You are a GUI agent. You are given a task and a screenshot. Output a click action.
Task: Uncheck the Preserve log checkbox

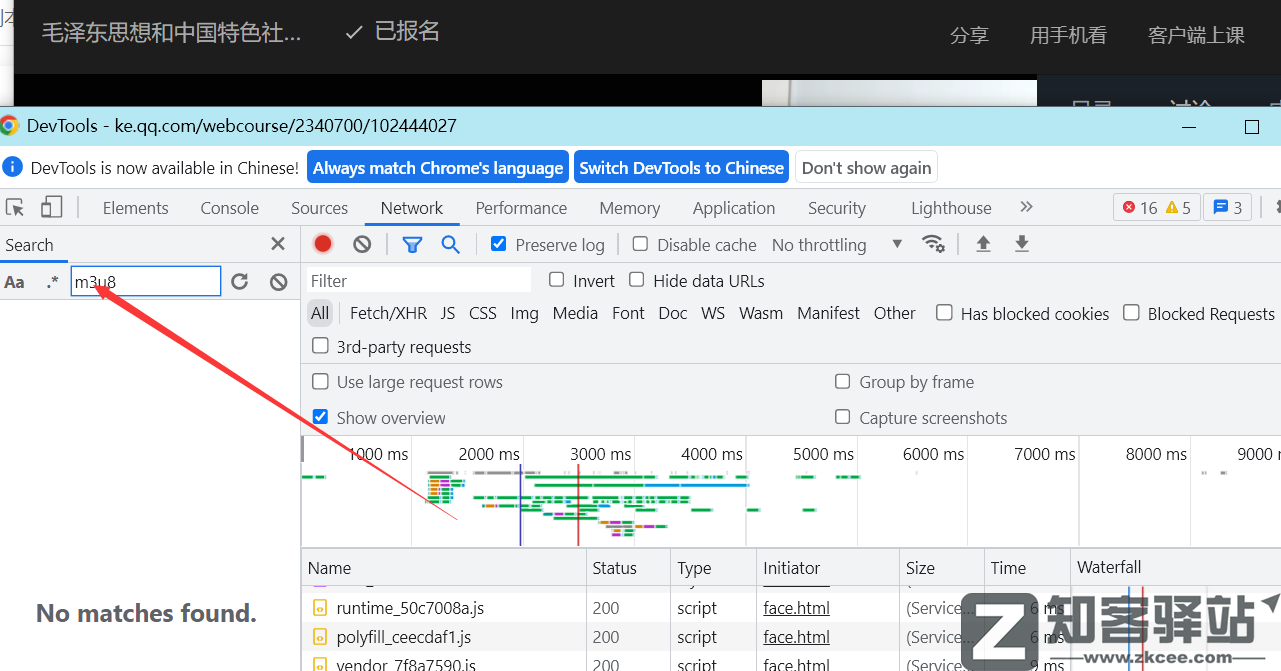[499, 244]
